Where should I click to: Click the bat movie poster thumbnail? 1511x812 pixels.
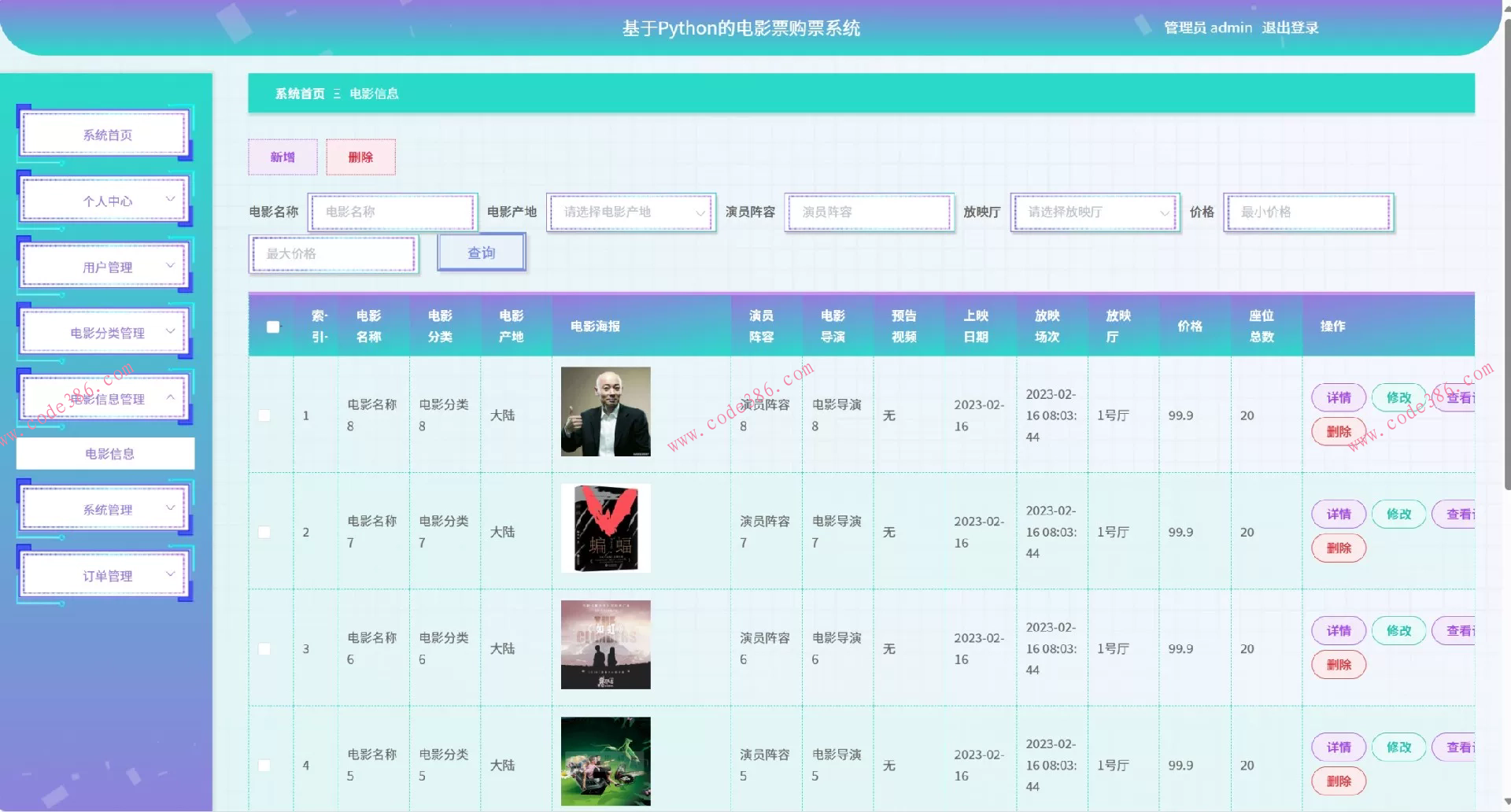pyautogui.click(x=604, y=529)
